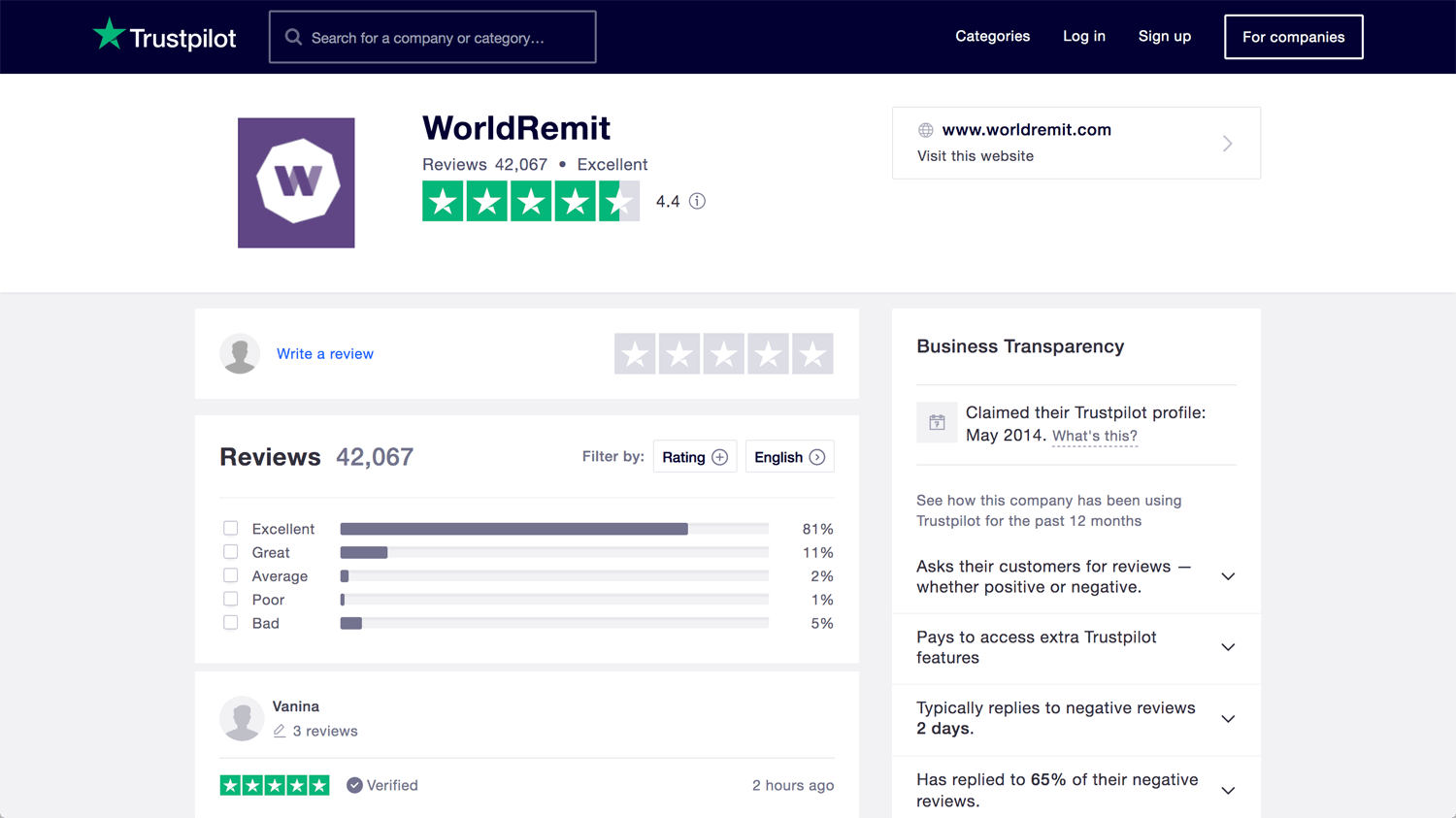Select the fifth grey rating star
Screen dimensions: 1456x818
tap(812, 354)
